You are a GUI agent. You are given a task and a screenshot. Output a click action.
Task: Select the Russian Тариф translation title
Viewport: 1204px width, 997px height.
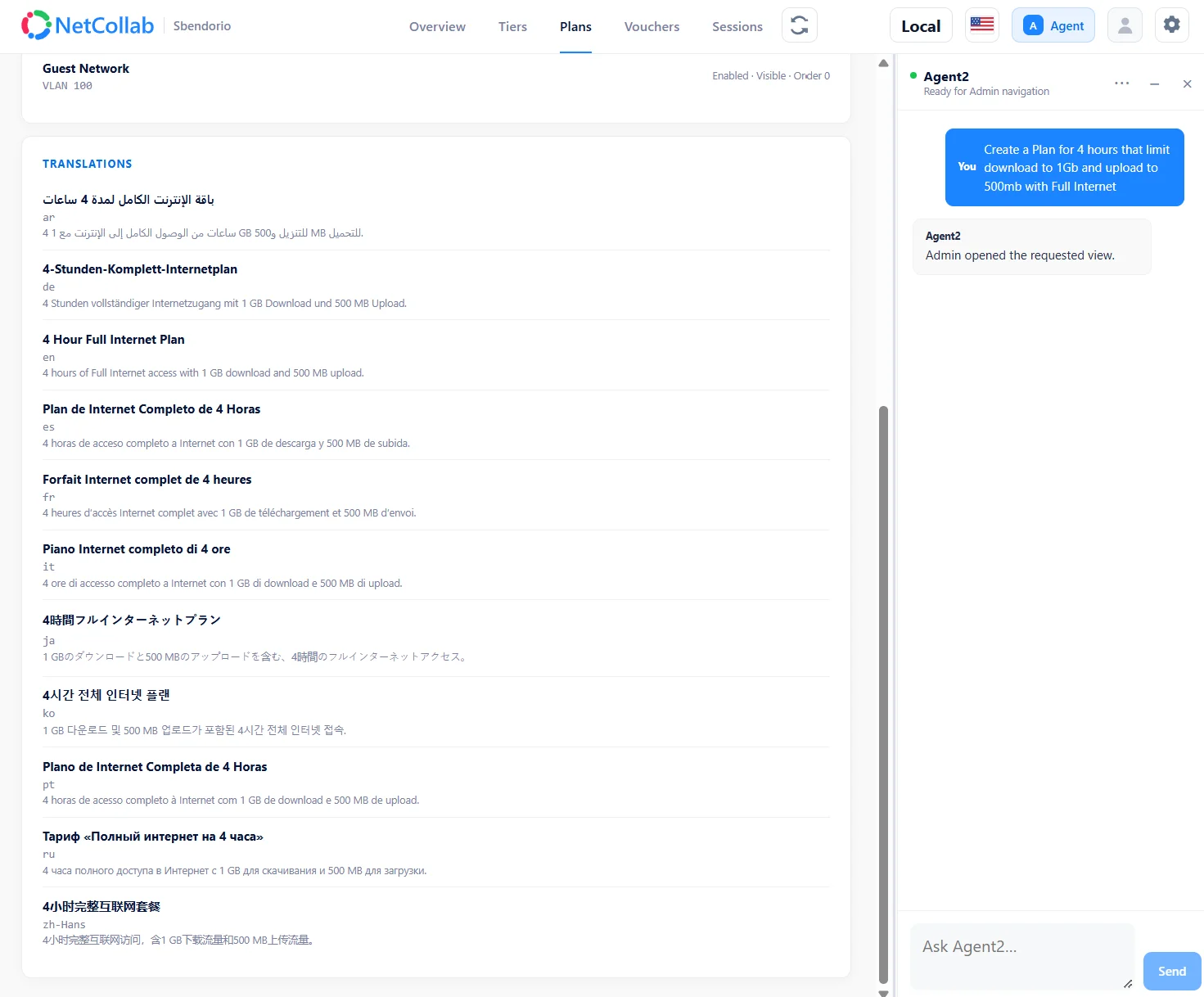click(153, 837)
